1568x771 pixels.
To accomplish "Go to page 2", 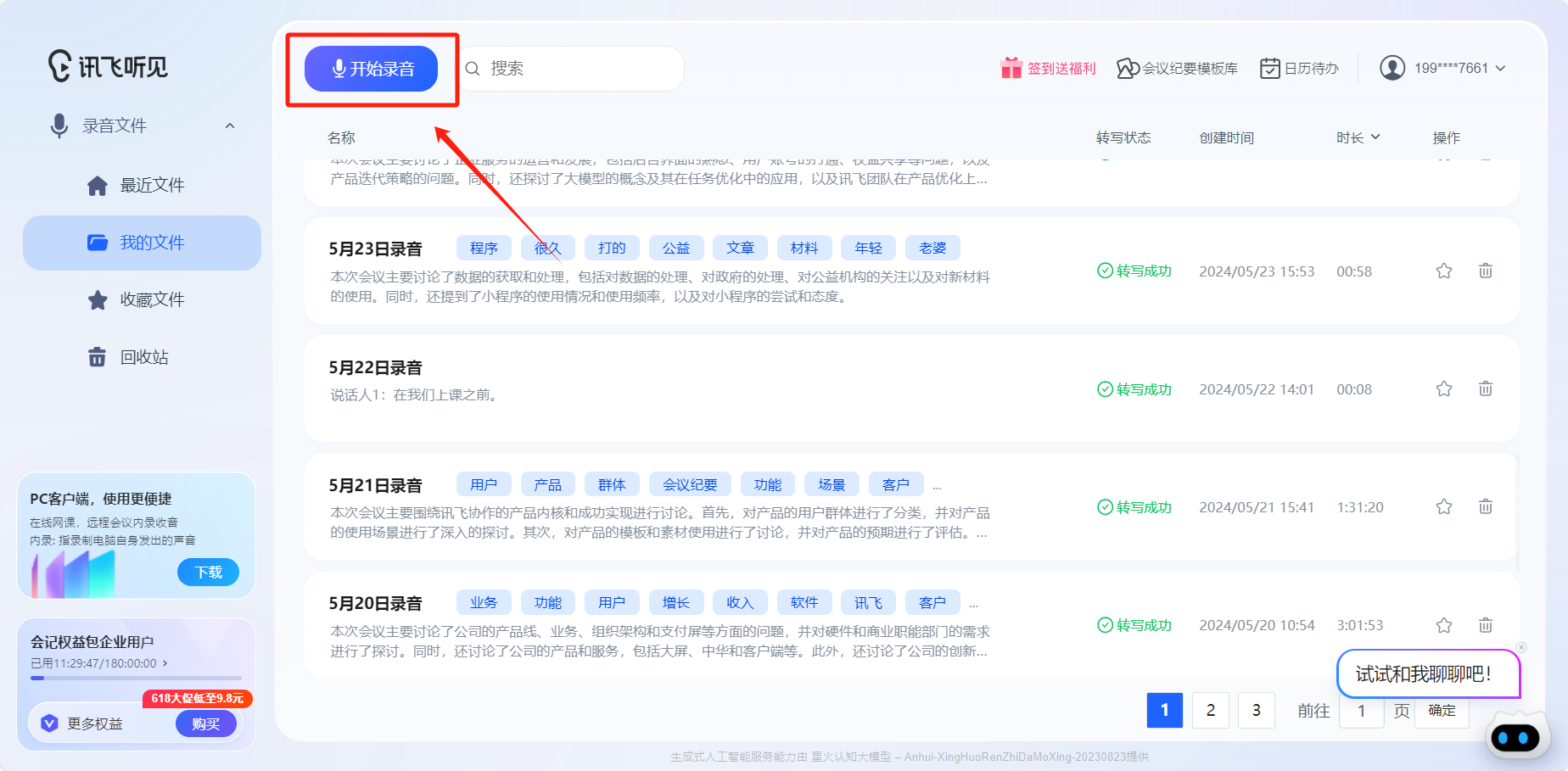I will tap(1211, 710).
